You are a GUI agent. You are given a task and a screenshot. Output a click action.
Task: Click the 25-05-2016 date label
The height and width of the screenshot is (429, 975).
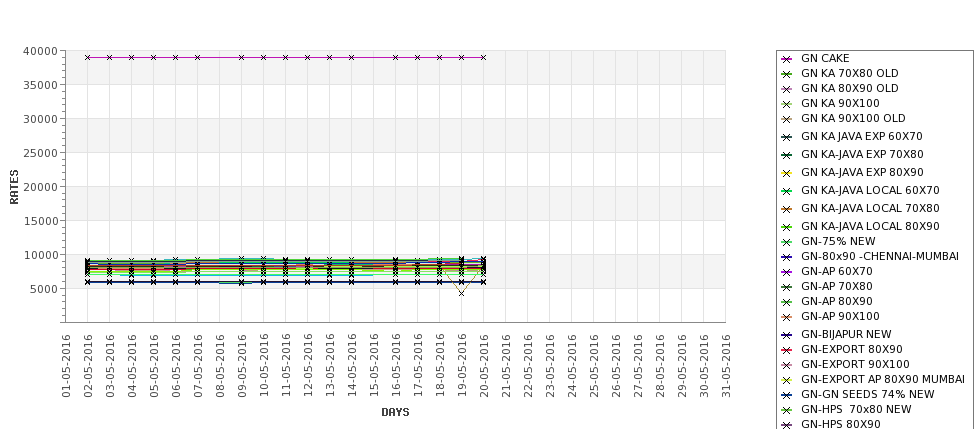(593, 366)
